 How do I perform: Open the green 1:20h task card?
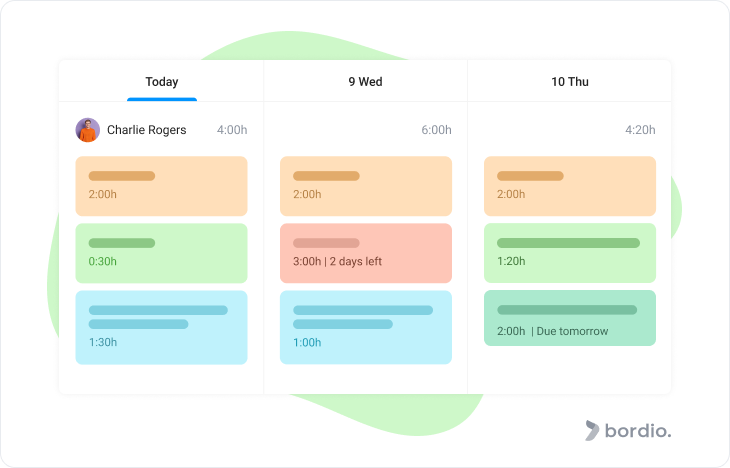pyautogui.click(x=570, y=253)
